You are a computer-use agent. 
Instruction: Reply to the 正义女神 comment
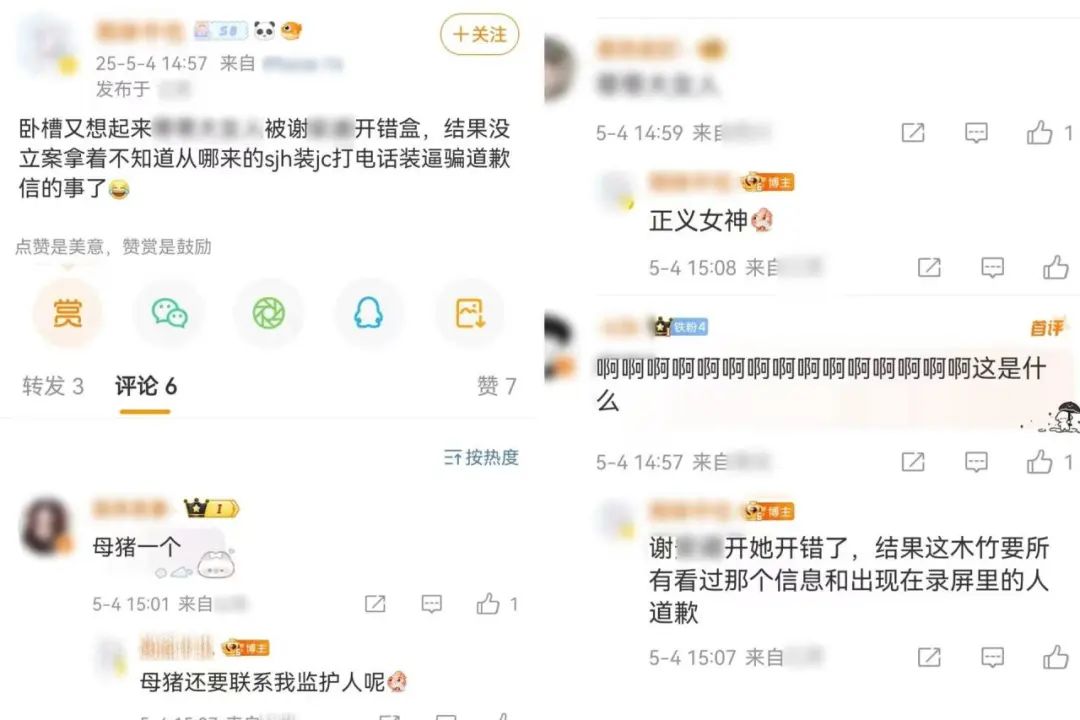tap(992, 267)
